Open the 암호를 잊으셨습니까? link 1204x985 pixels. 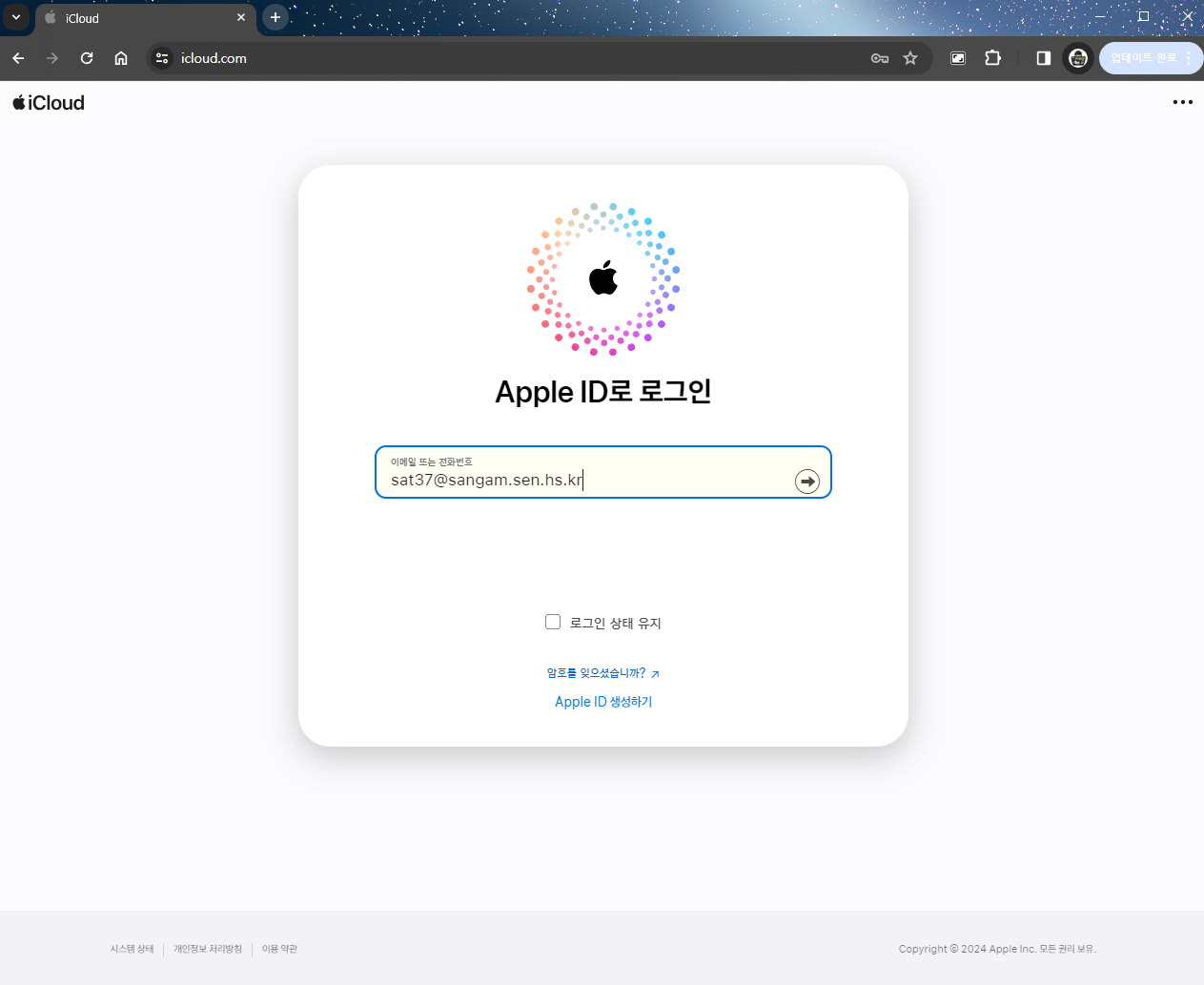[x=602, y=673]
